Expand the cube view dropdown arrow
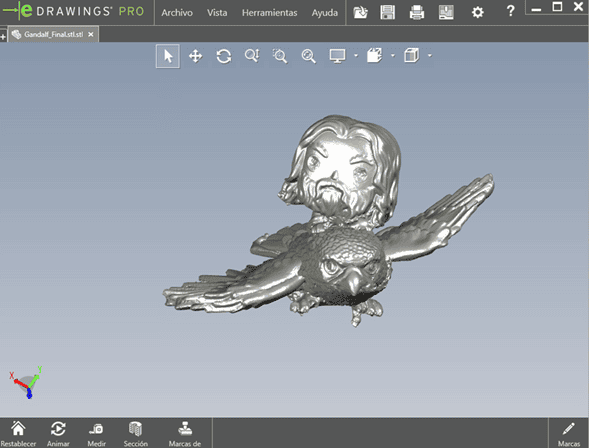The image size is (589, 448). [430, 56]
